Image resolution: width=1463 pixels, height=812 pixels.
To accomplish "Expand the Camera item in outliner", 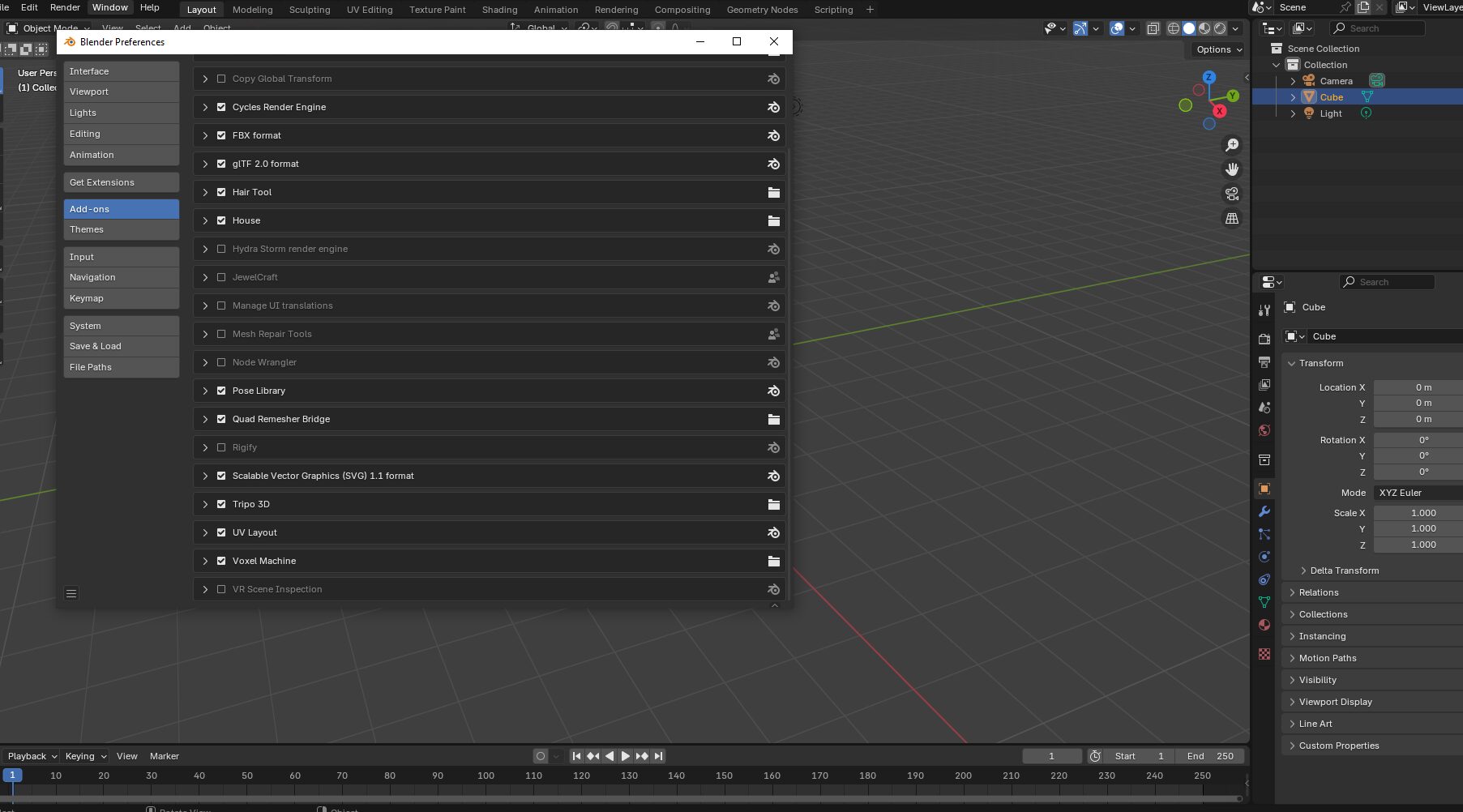I will point(1293,81).
